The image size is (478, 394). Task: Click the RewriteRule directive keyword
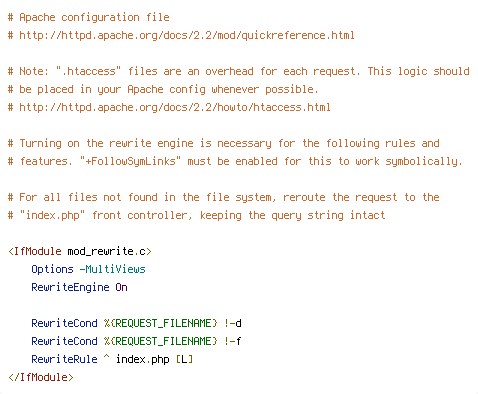64,359
